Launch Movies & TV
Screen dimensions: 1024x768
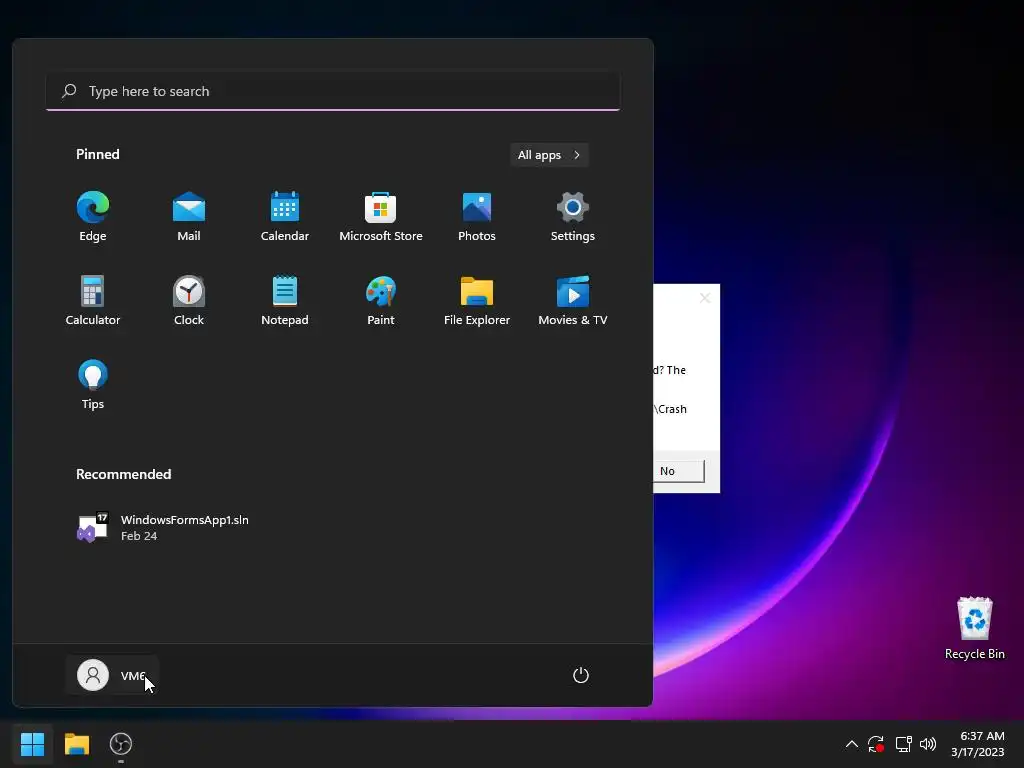[573, 300]
